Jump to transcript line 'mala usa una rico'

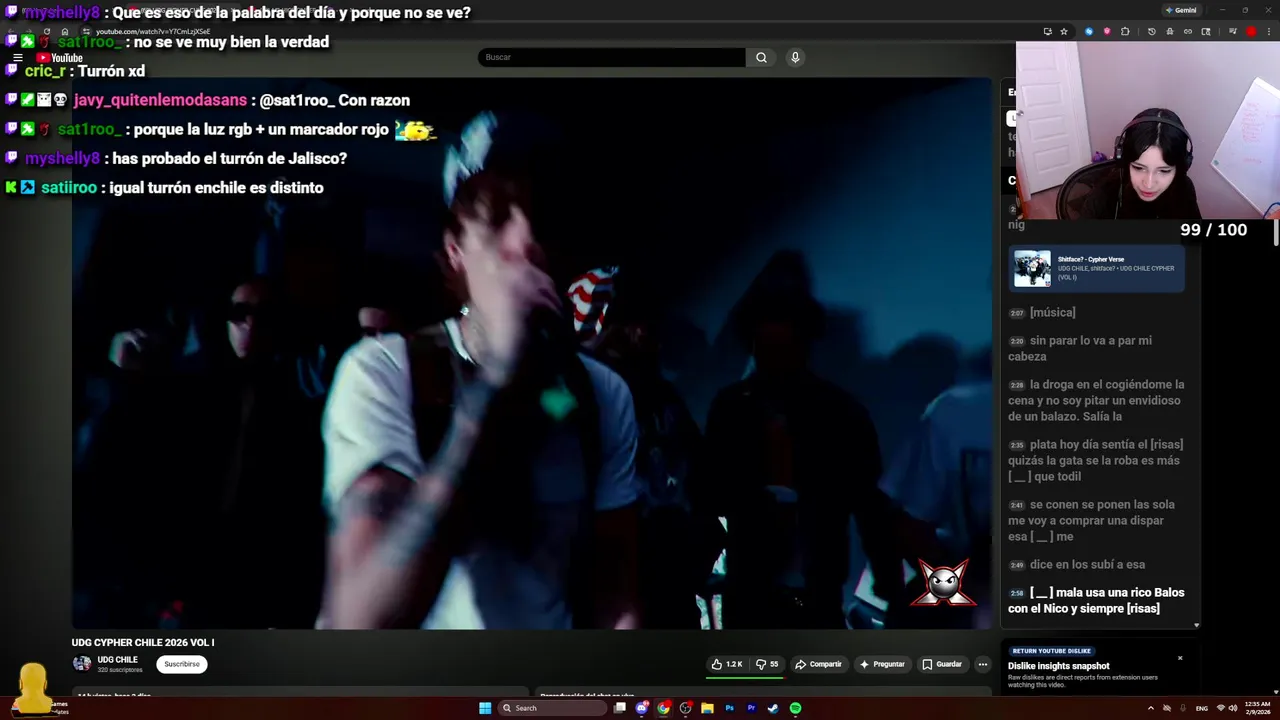[1096, 600]
